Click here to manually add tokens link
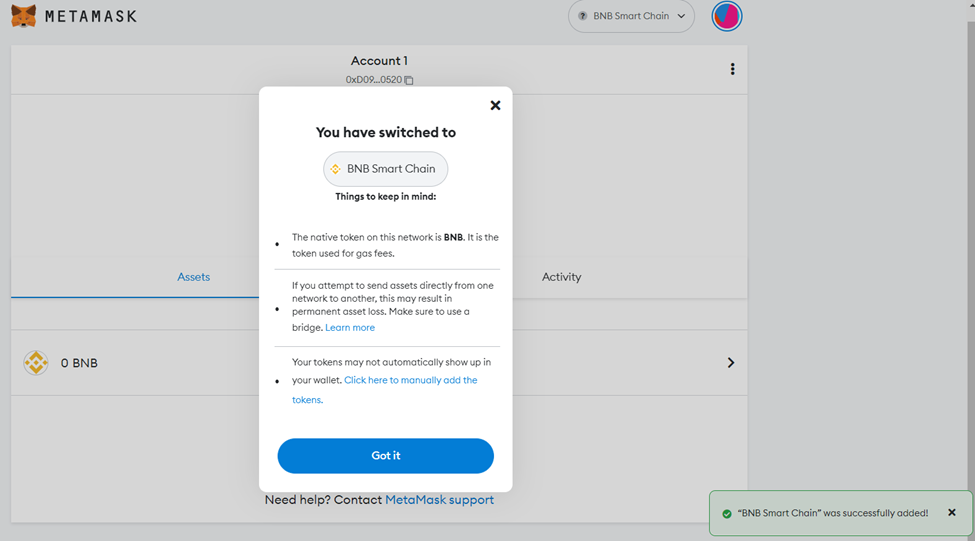This screenshot has height=541, width=975. click(x=410, y=380)
